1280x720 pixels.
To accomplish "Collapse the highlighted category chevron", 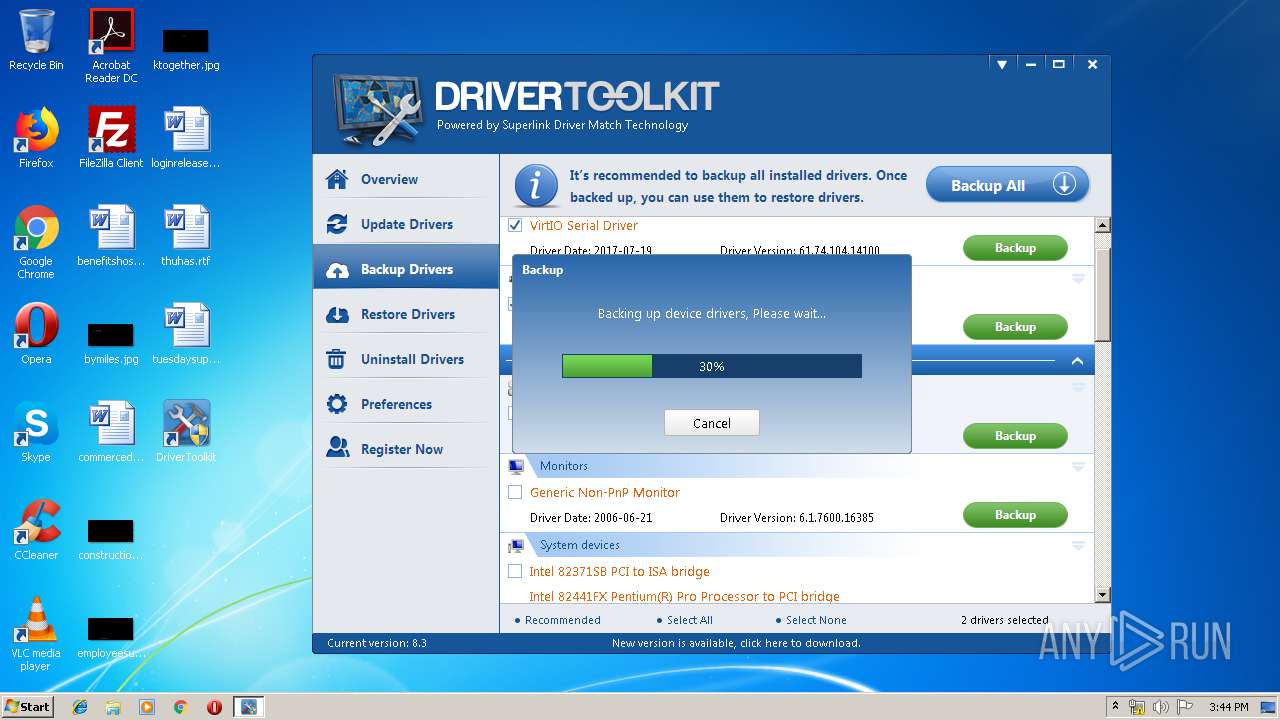I will 1077,361.
